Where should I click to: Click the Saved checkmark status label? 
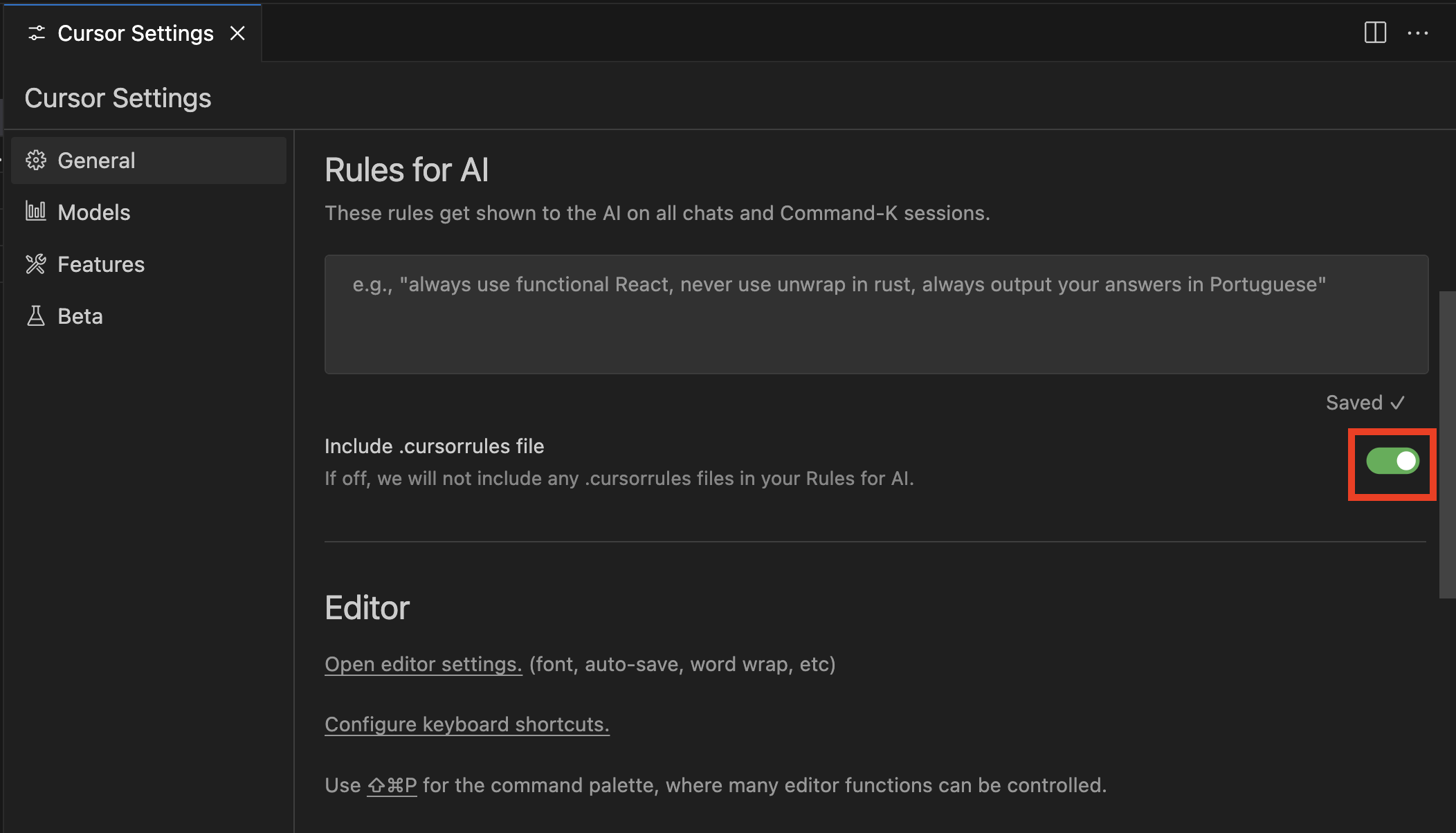pos(1365,403)
